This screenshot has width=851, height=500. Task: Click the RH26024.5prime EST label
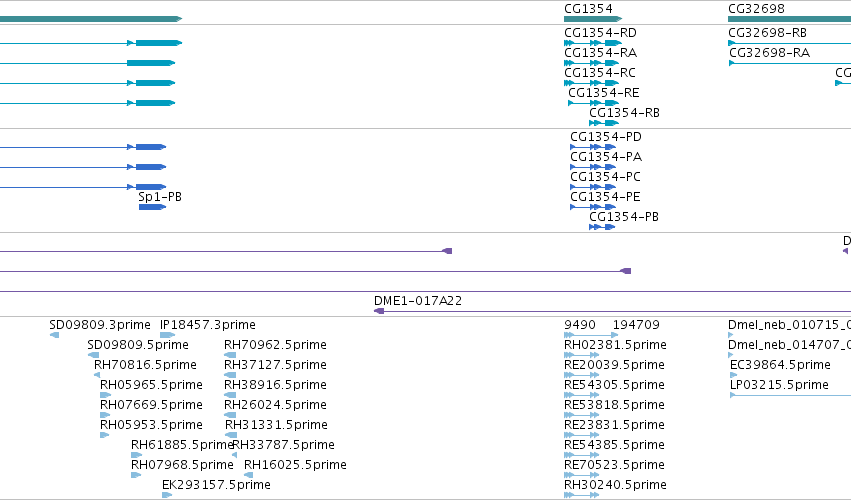(x=275, y=405)
